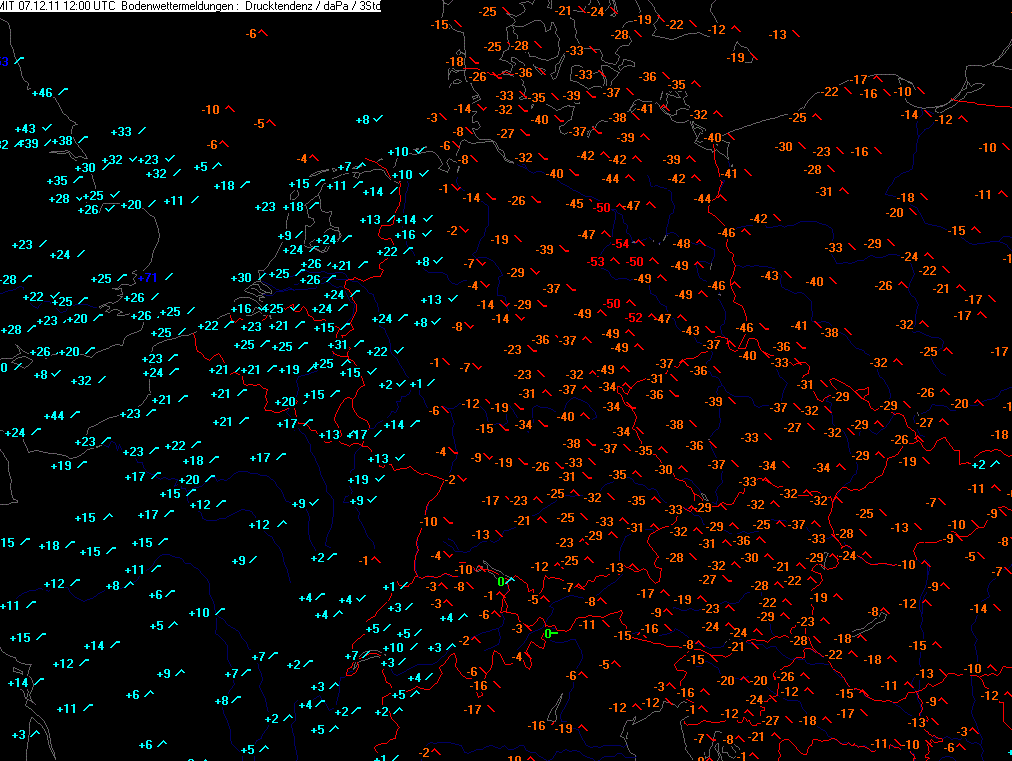The image size is (1012, 761).
Task: Click the cyan symbol next to +31
Action: [359, 345]
